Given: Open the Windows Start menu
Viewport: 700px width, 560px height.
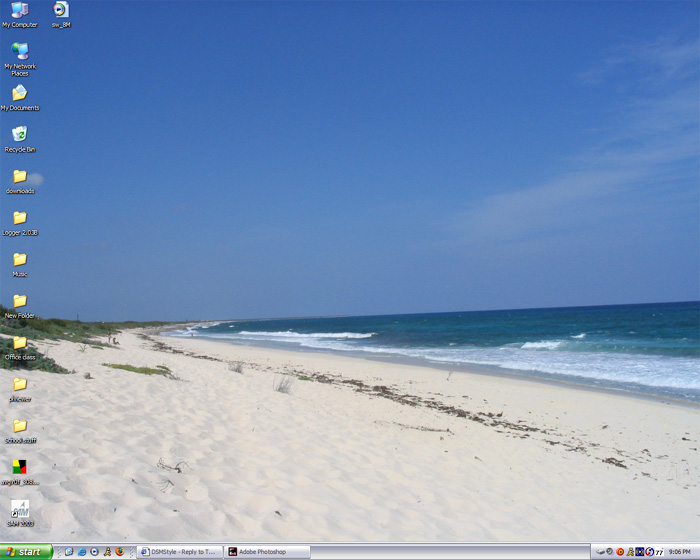Looking at the screenshot, I should (26, 552).
